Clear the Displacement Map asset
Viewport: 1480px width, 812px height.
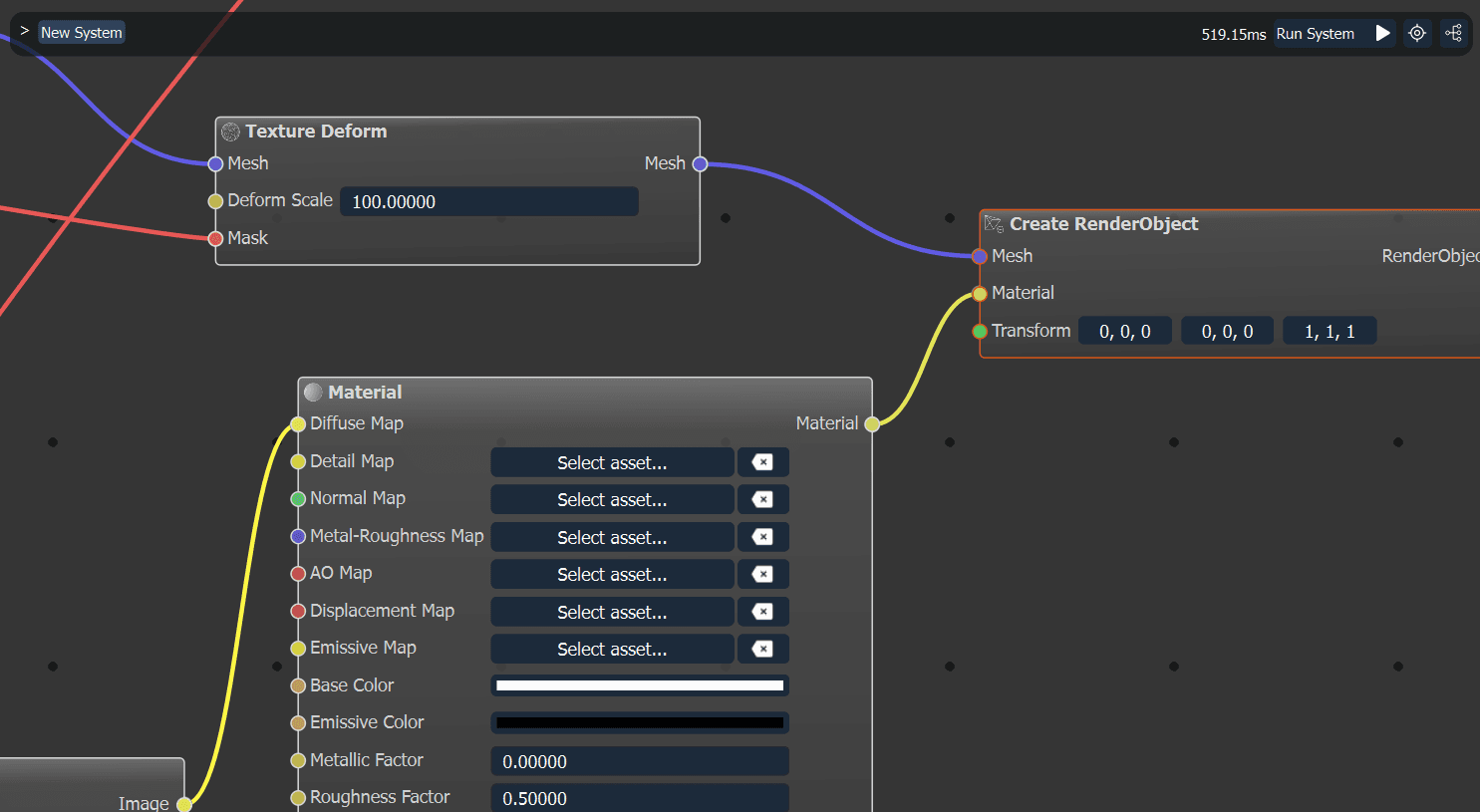pyautogui.click(x=762, y=612)
